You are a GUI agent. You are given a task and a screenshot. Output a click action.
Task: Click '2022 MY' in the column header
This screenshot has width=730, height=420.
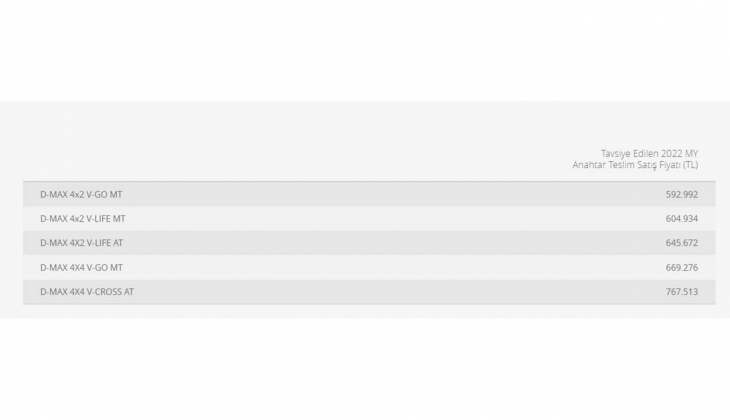click(x=680, y=153)
